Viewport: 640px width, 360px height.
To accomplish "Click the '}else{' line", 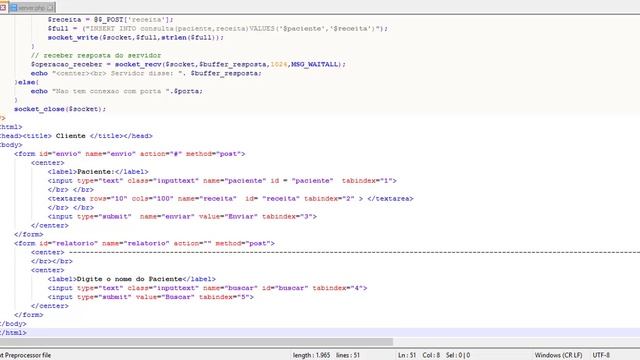I will click(27, 82).
